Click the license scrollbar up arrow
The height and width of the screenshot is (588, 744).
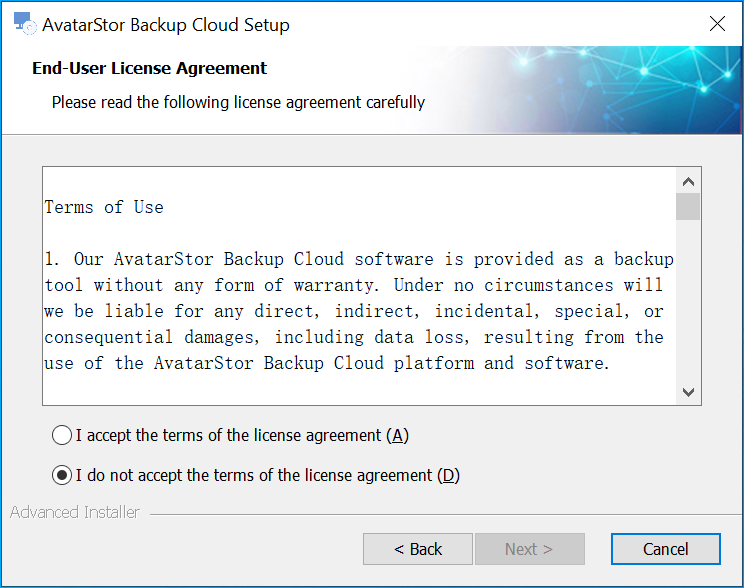point(688,181)
